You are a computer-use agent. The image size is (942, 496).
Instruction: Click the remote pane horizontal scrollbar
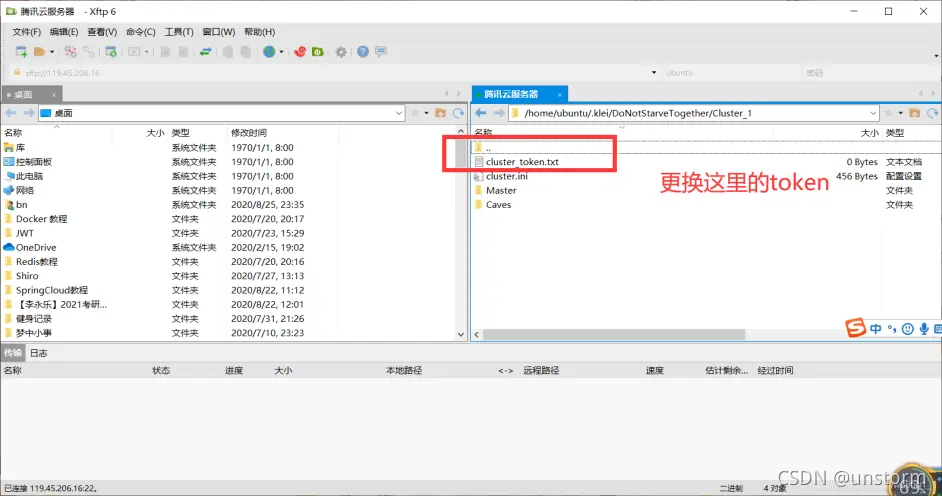point(614,334)
